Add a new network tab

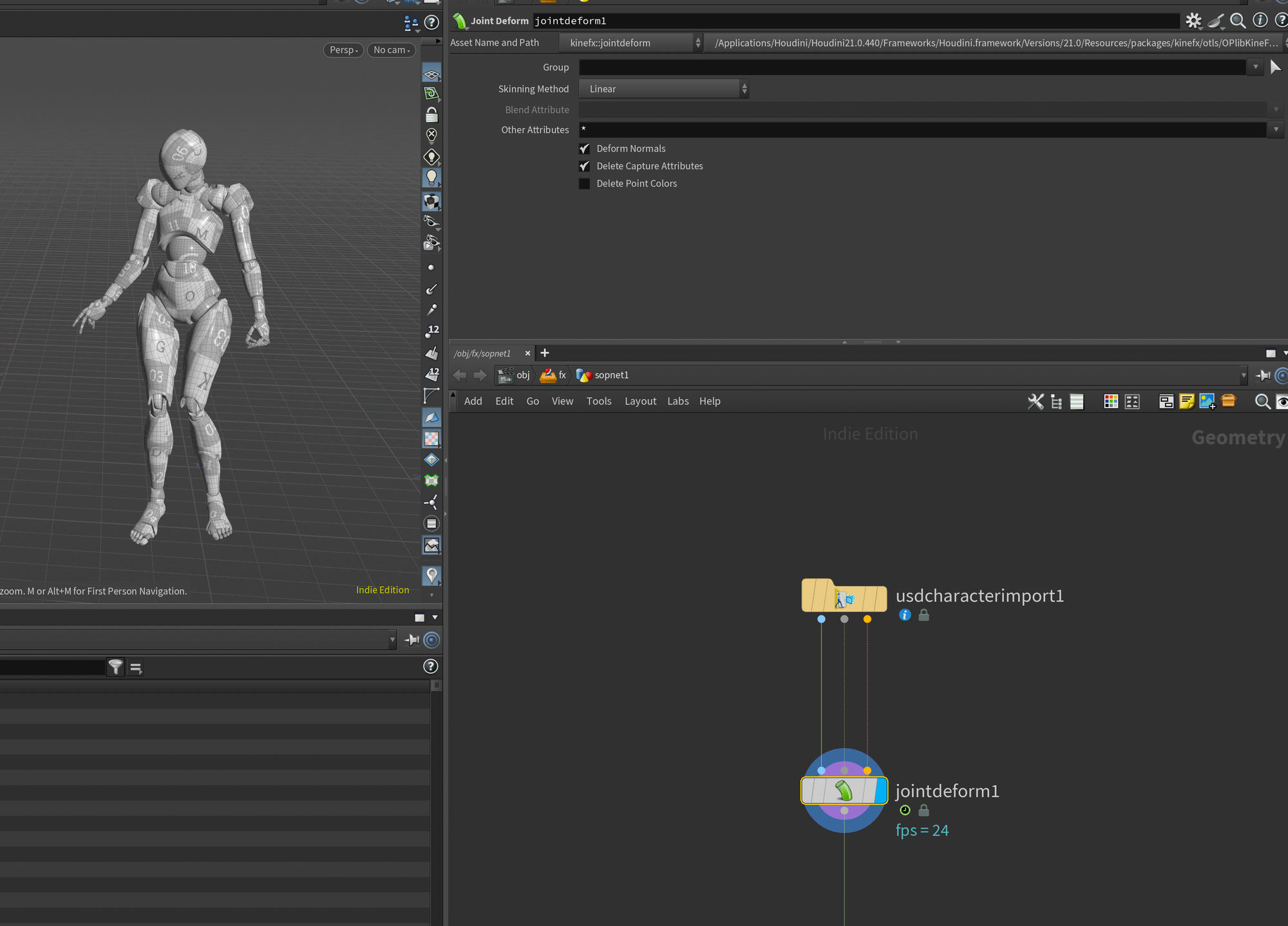(545, 353)
